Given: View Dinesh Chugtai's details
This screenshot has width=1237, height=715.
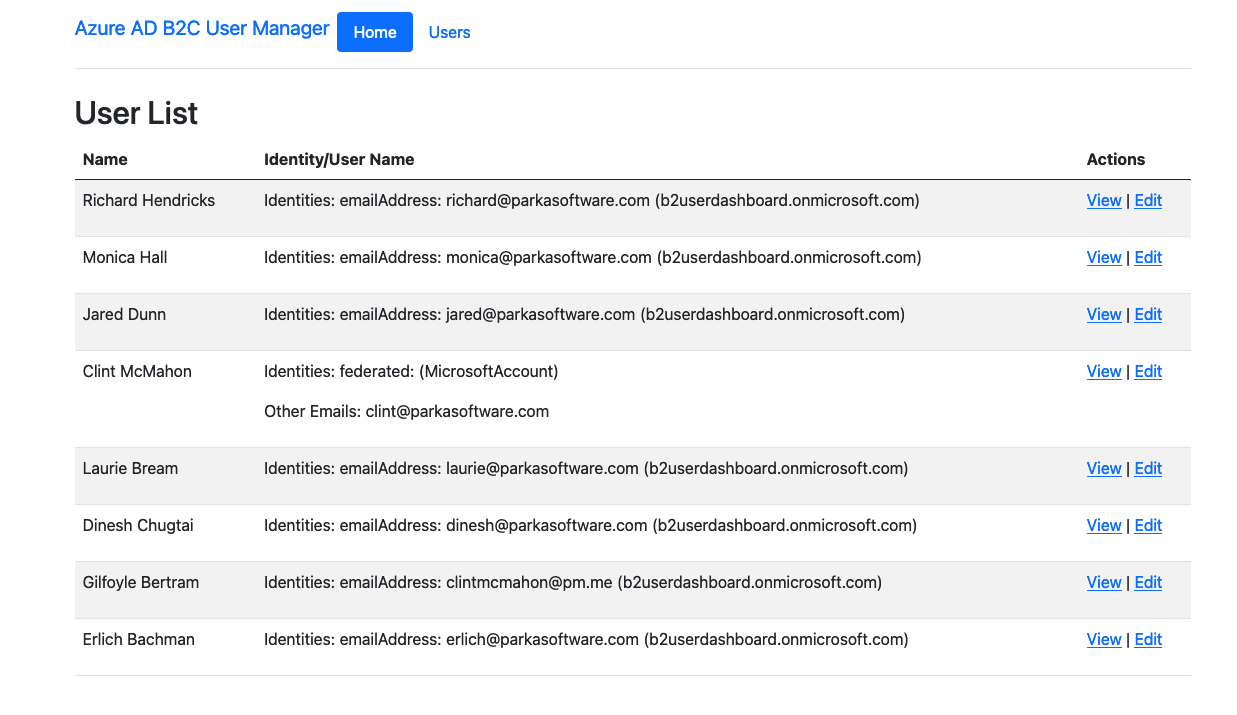Looking at the screenshot, I should [x=1104, y=525].
